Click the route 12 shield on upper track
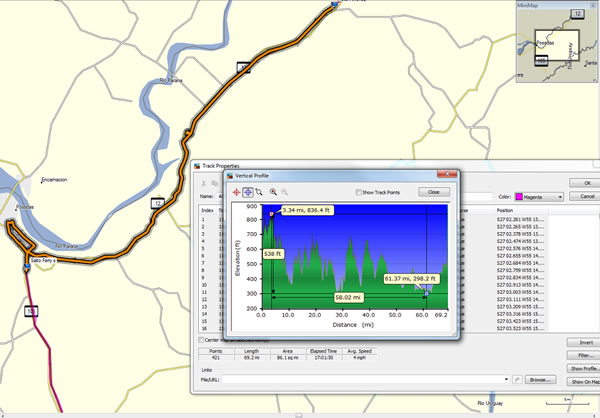 (x=243, y=67)
